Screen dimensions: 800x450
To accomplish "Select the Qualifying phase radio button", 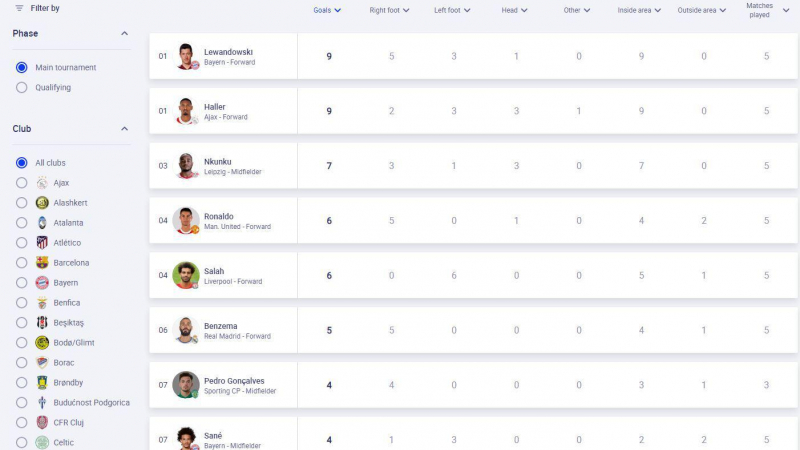I will coord(22,87).
